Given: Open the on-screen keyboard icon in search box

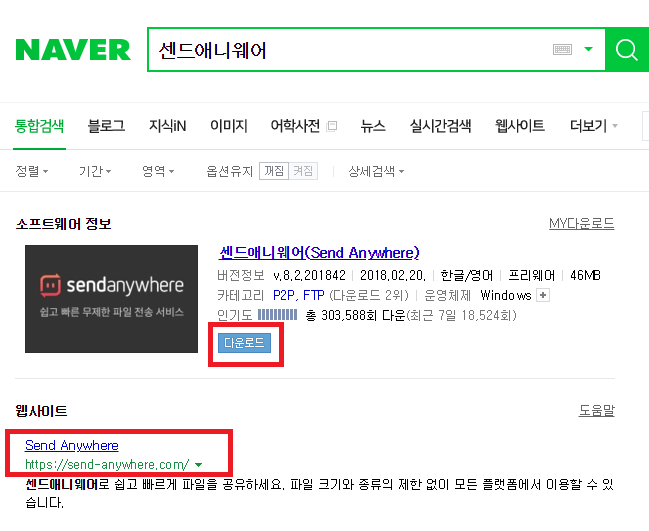Looking at the screenshot, I should coord(562,50).
